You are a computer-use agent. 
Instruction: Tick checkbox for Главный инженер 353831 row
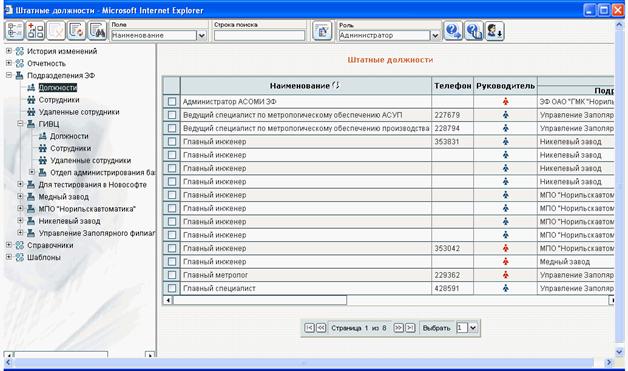tap(172, 141)
